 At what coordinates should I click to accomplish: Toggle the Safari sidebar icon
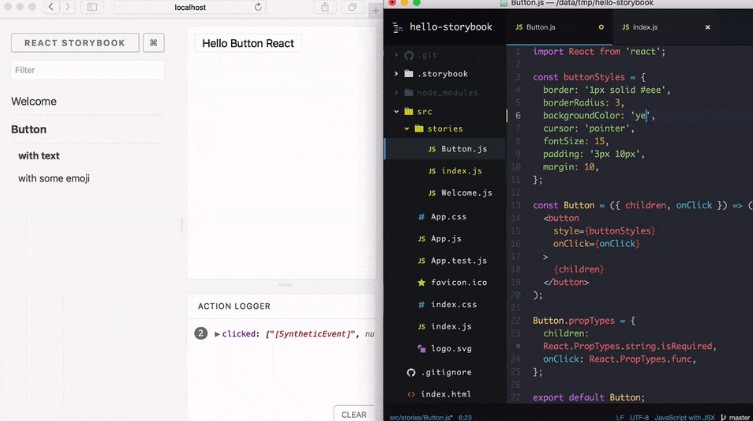pos(92,7)
